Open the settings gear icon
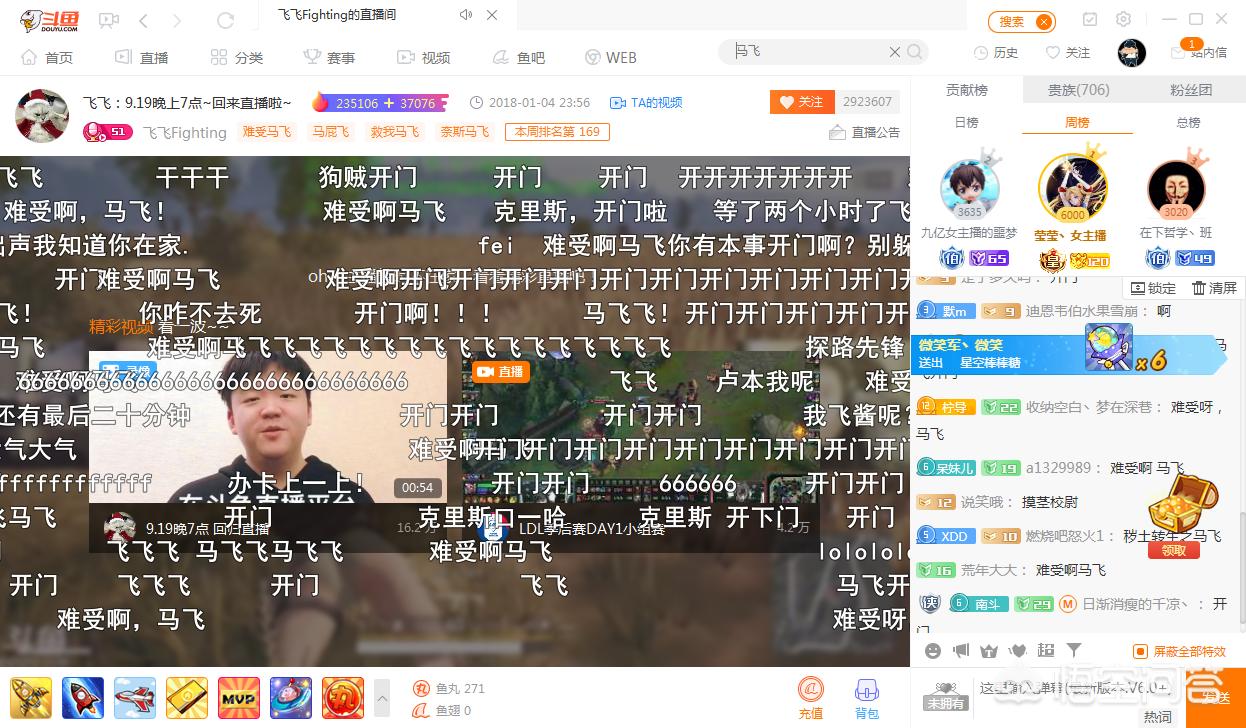Image resolution: width=1246 pixels, height=728 pixels. tap(1123, 19)
